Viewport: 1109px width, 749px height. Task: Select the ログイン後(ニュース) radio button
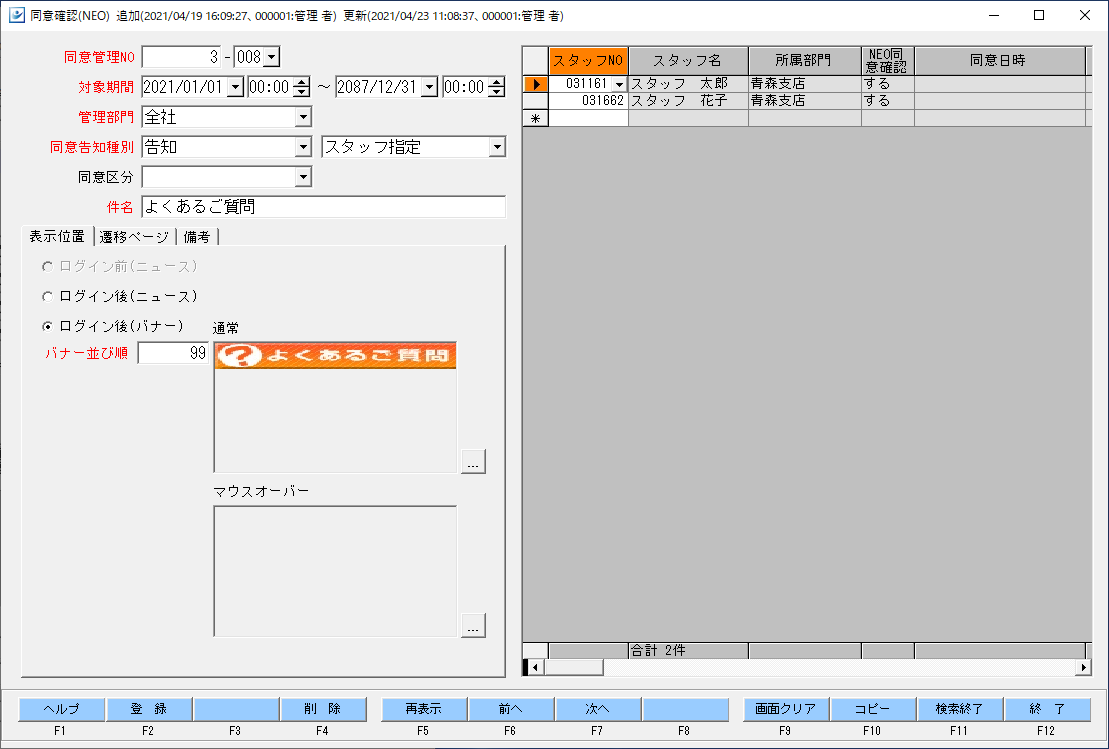(x=47, y=297)
